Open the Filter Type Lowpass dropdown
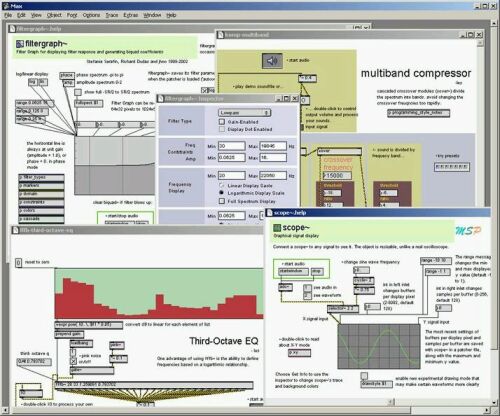500x416 pixels. click(x=244, y=113)
